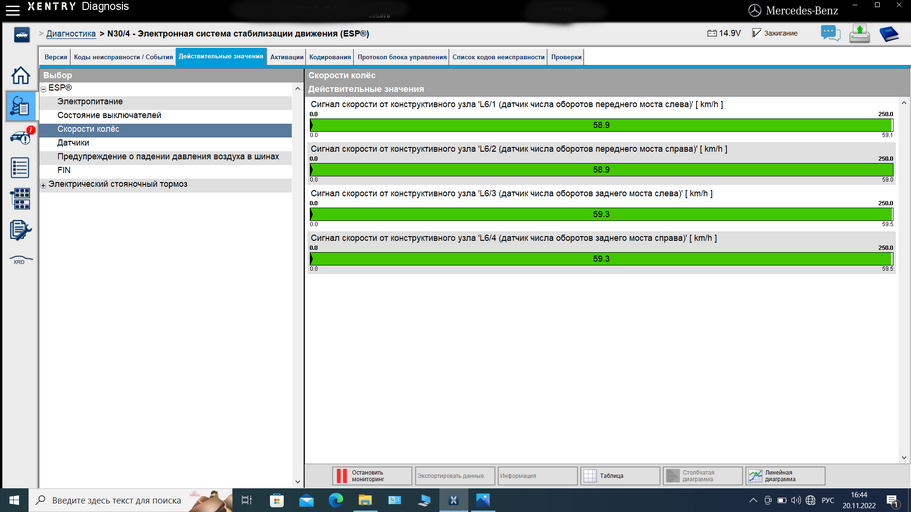Show hidden system tray icons chevron
This screenshot has height=512, width=911.
[x=753, y=500]
